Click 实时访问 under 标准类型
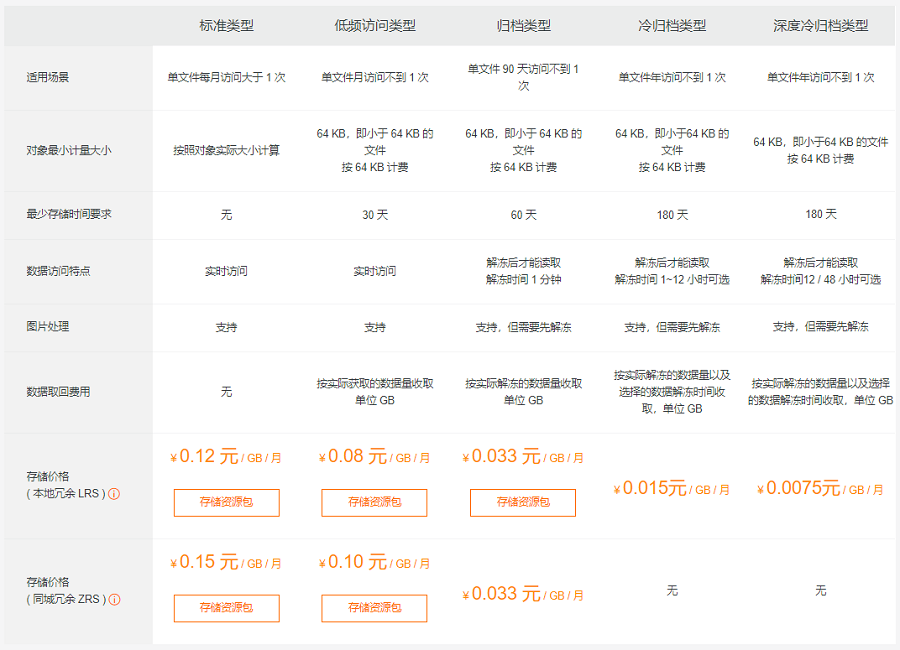900x650 pixels. tap(226, 271)
